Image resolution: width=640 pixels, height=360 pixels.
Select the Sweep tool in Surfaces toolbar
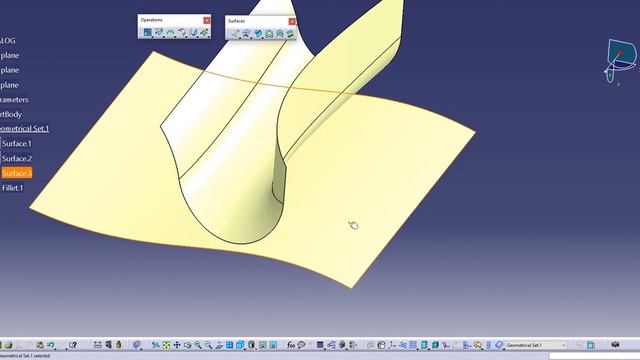coord(258,34)
